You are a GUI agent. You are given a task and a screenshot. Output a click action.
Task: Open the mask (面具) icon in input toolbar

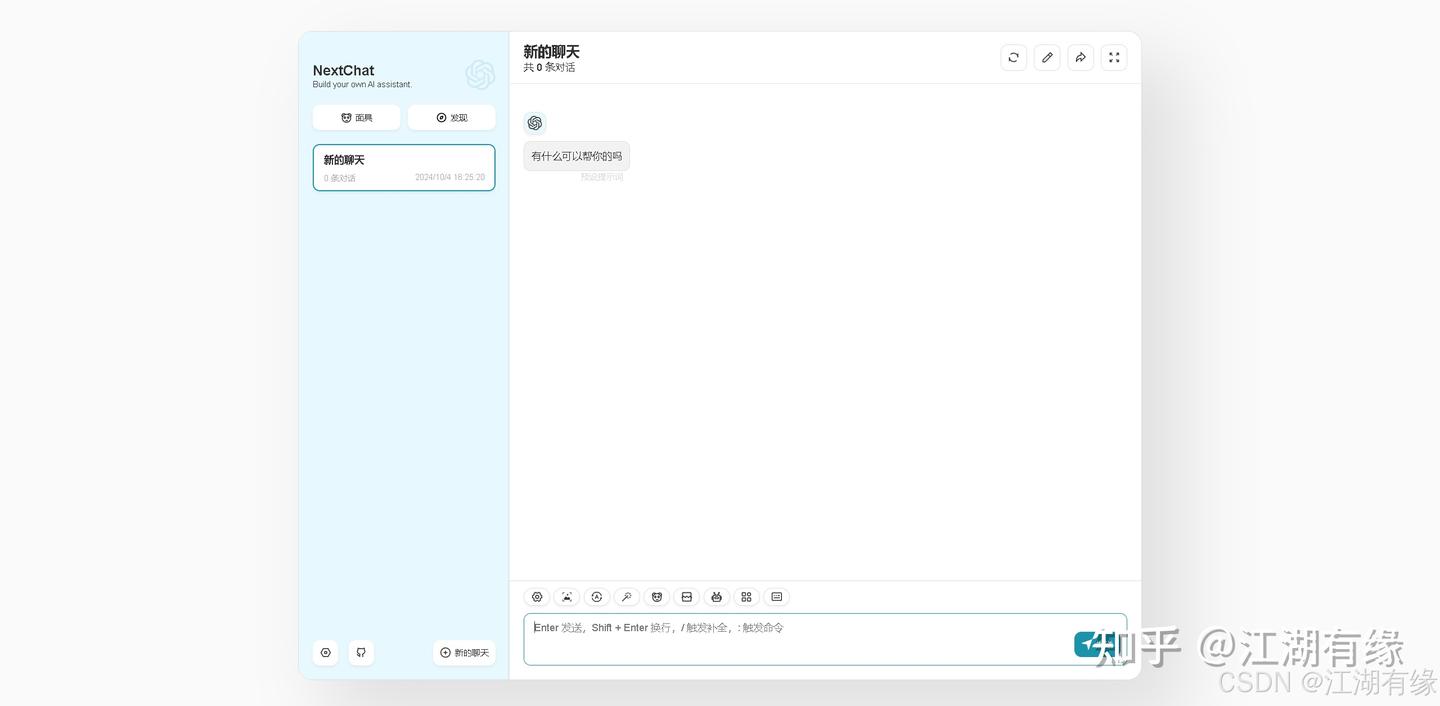tap(657, 596)
